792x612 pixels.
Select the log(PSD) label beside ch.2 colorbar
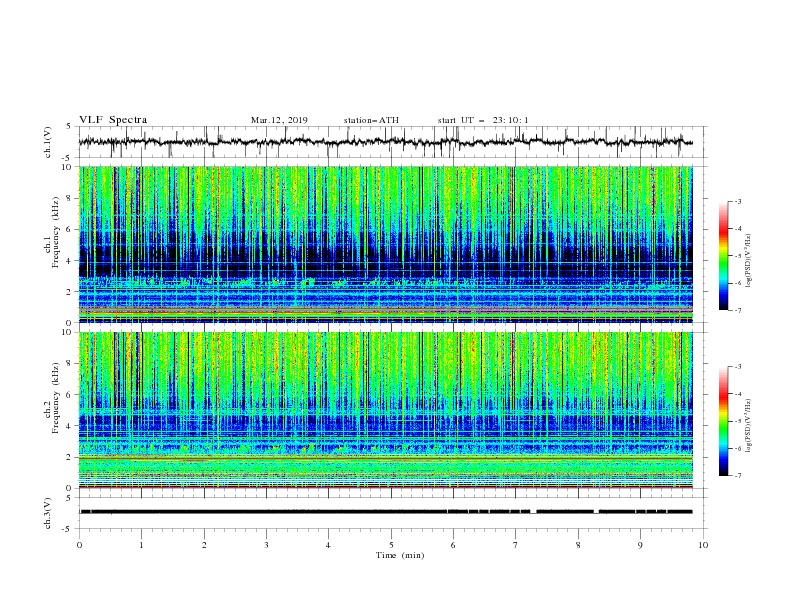point(748,426)
